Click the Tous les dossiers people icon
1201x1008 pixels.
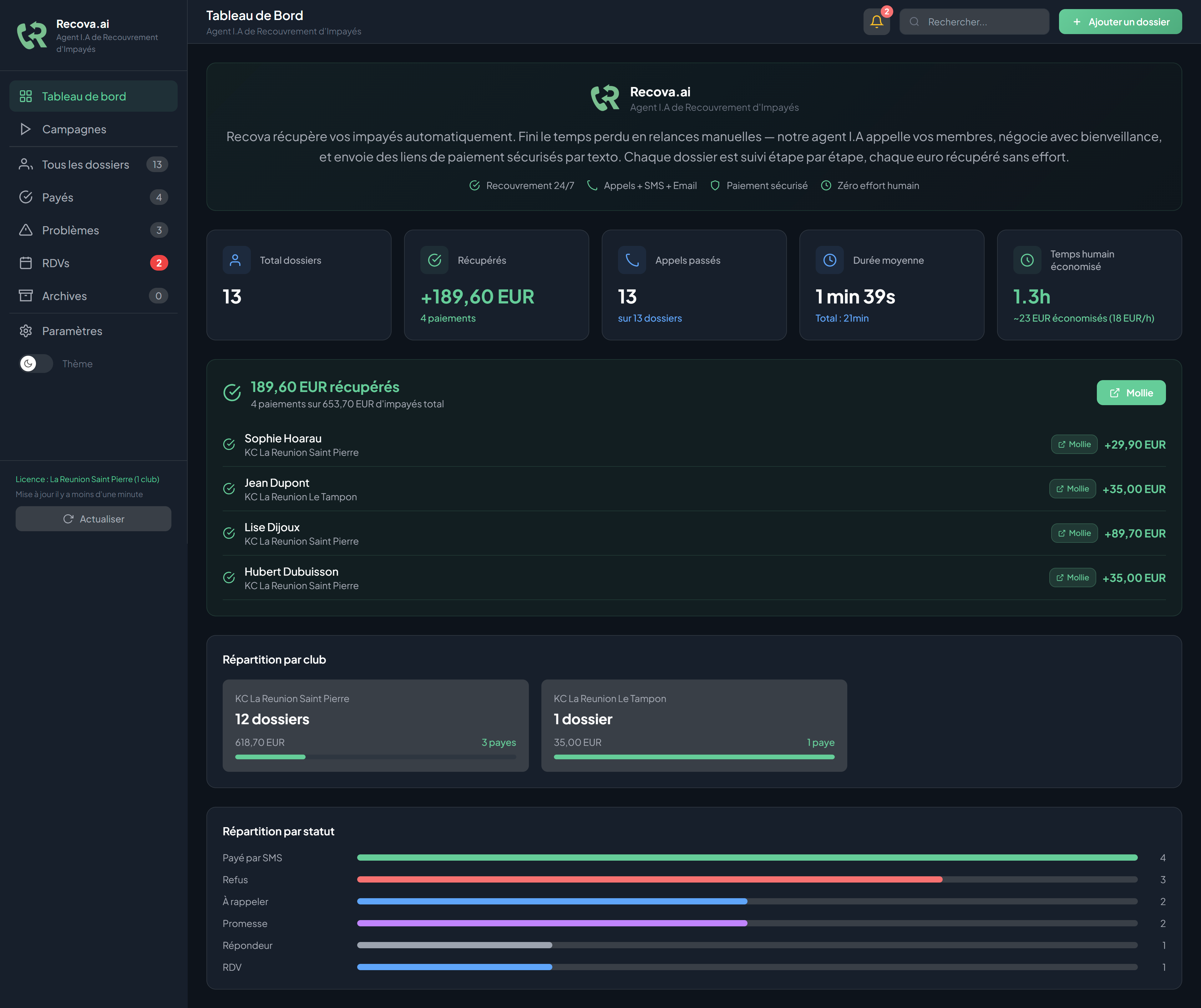[26, 164]
